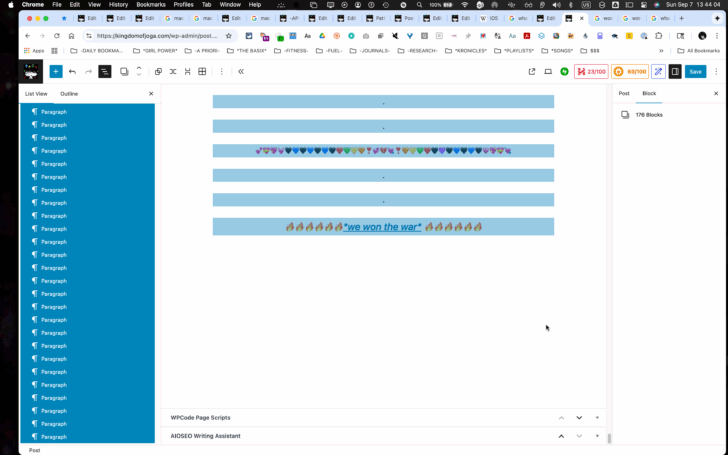
Task: Open block options three-dot menu in toolbar
Action: coord(221,72)
